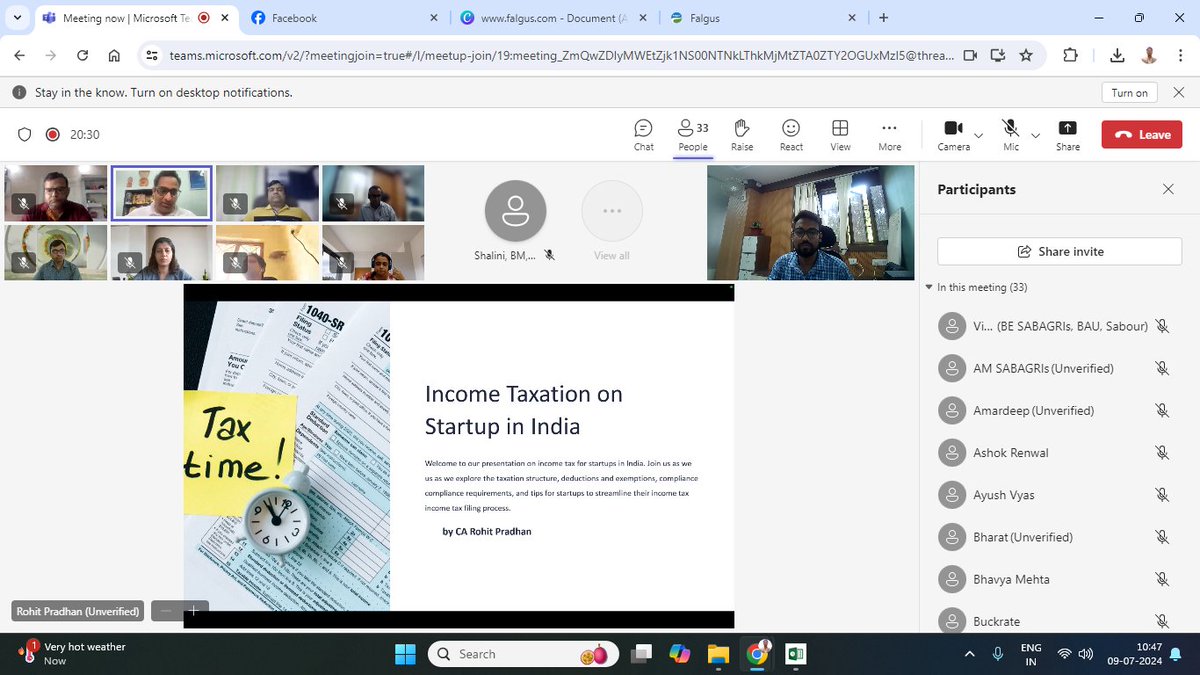Select Ashok Renwal in participants list
Screen dimensions: 1200x675
[1011, 453]
